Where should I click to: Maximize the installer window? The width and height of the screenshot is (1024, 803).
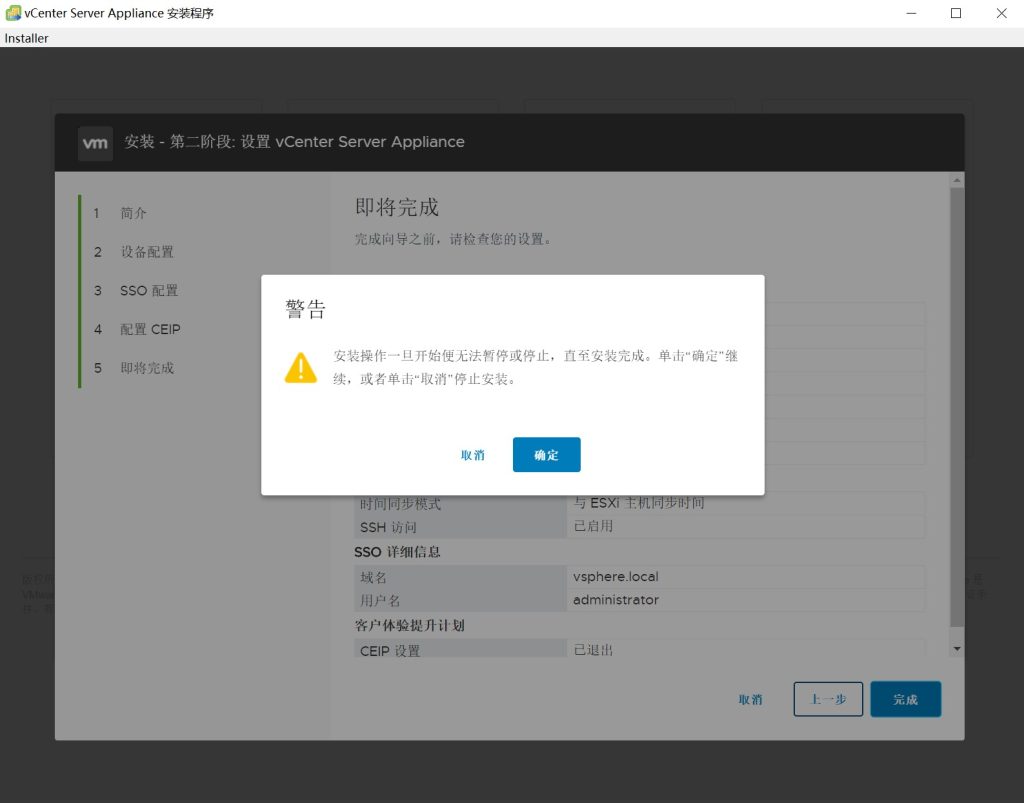(955, 13)
